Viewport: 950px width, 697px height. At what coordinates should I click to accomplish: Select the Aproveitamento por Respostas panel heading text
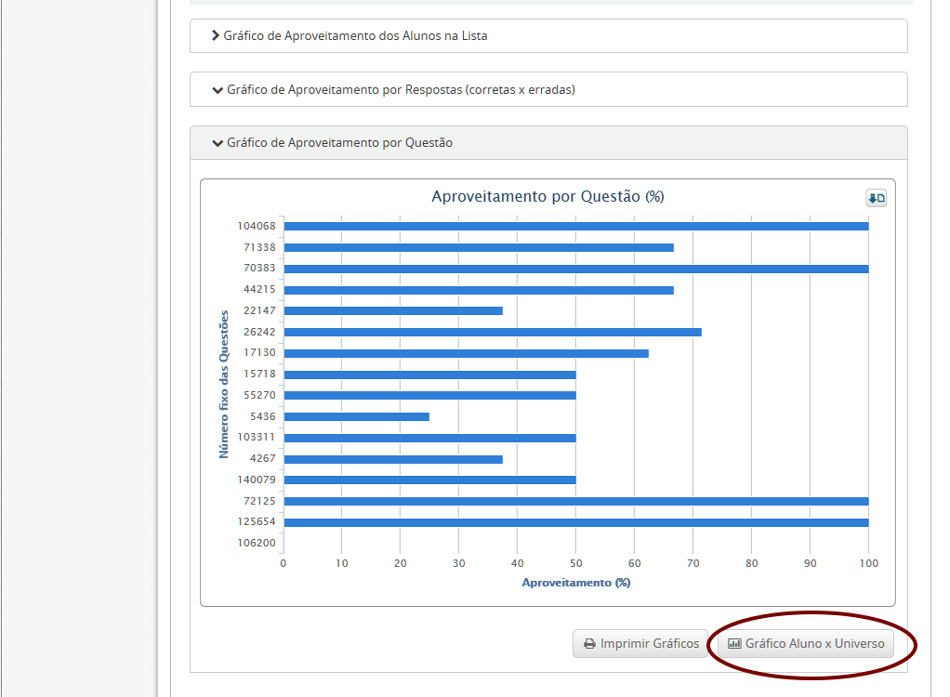pos(400,90)
